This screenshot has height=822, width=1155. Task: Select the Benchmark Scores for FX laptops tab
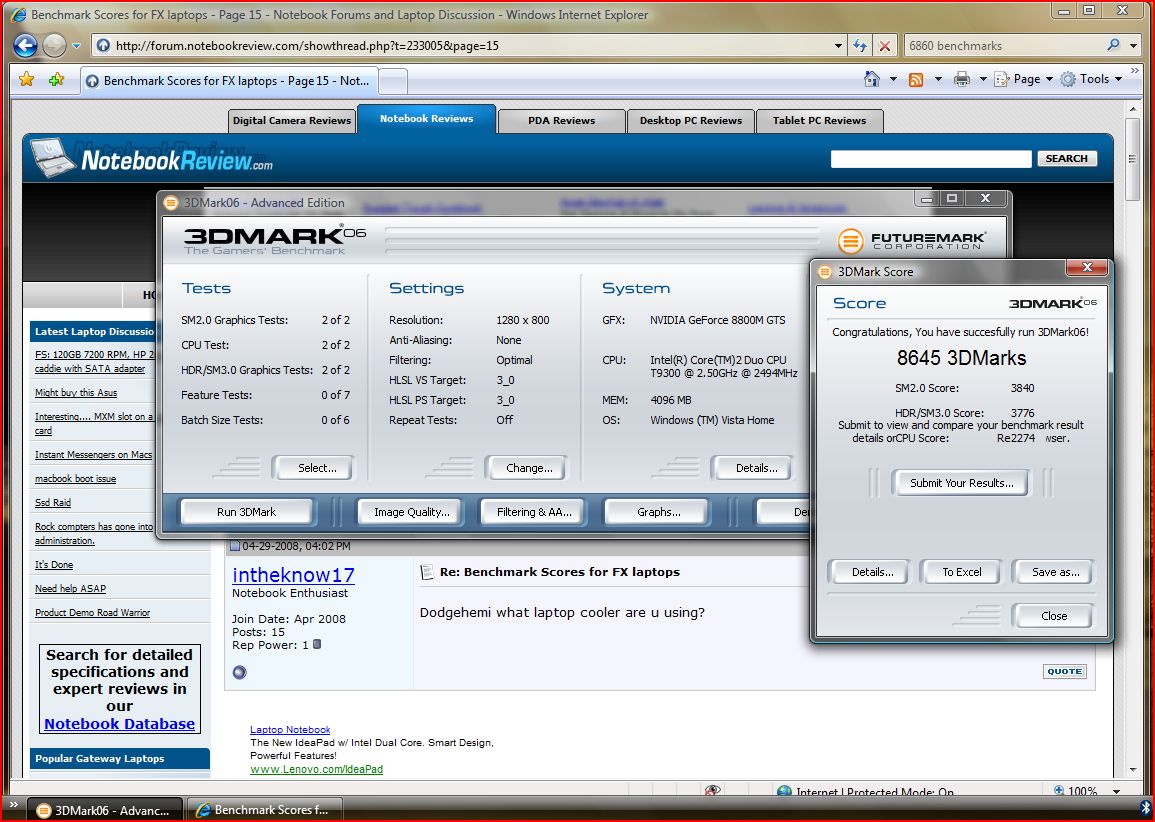coord(229,81)
